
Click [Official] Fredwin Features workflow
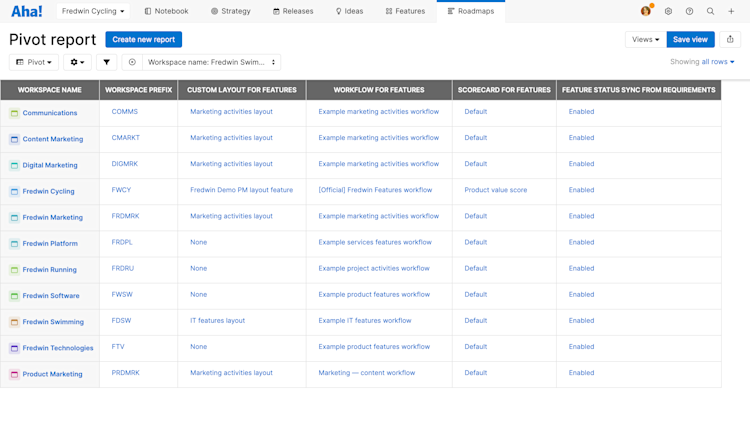coord(375,190)
